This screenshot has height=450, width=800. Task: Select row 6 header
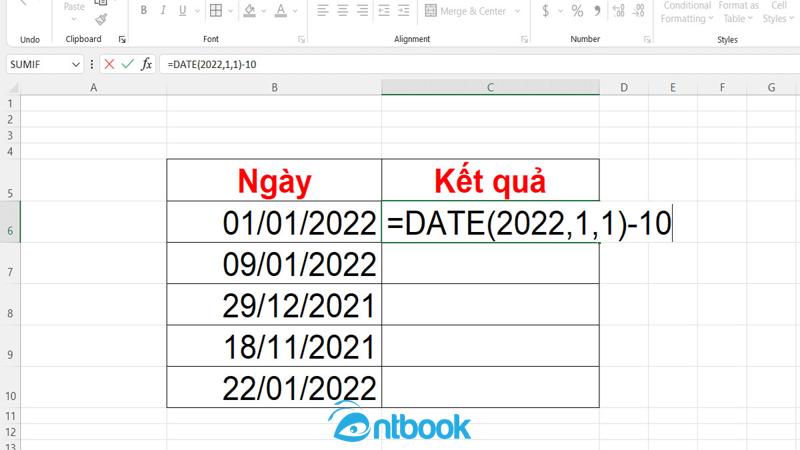[10, 222]
